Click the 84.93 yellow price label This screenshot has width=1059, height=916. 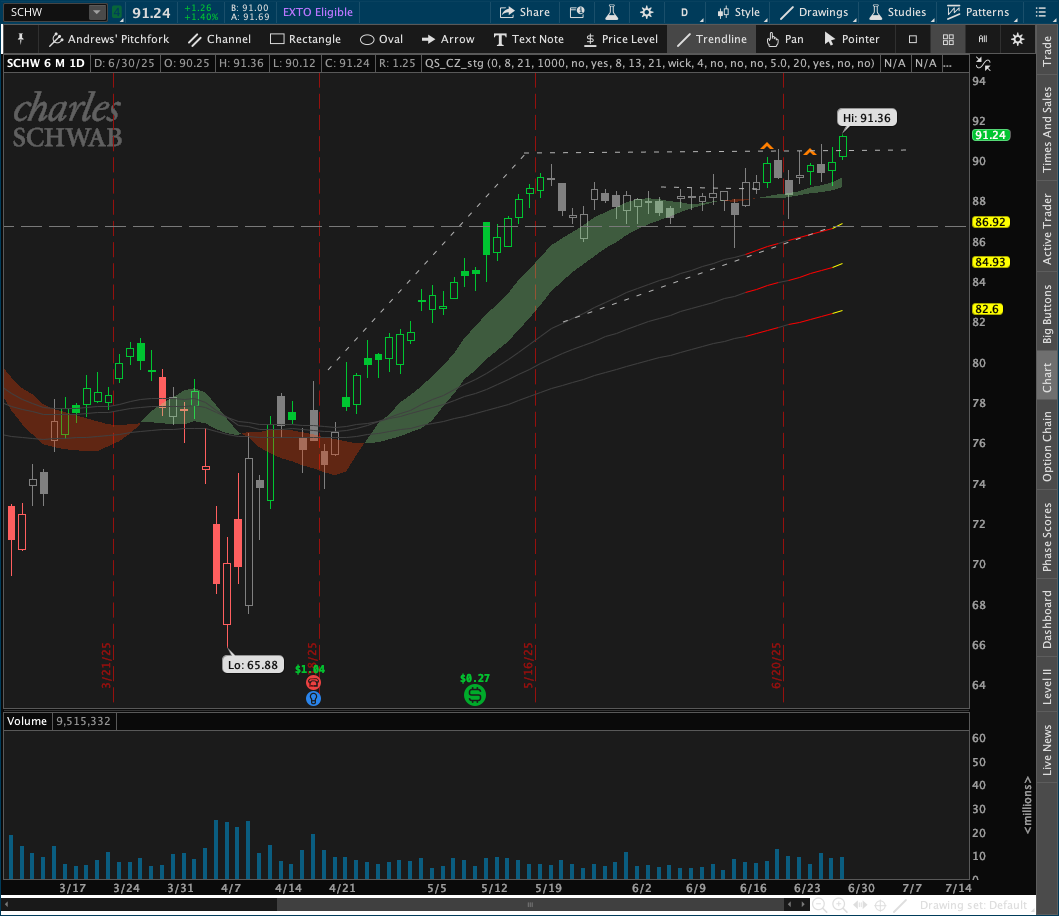coord(990,262)
